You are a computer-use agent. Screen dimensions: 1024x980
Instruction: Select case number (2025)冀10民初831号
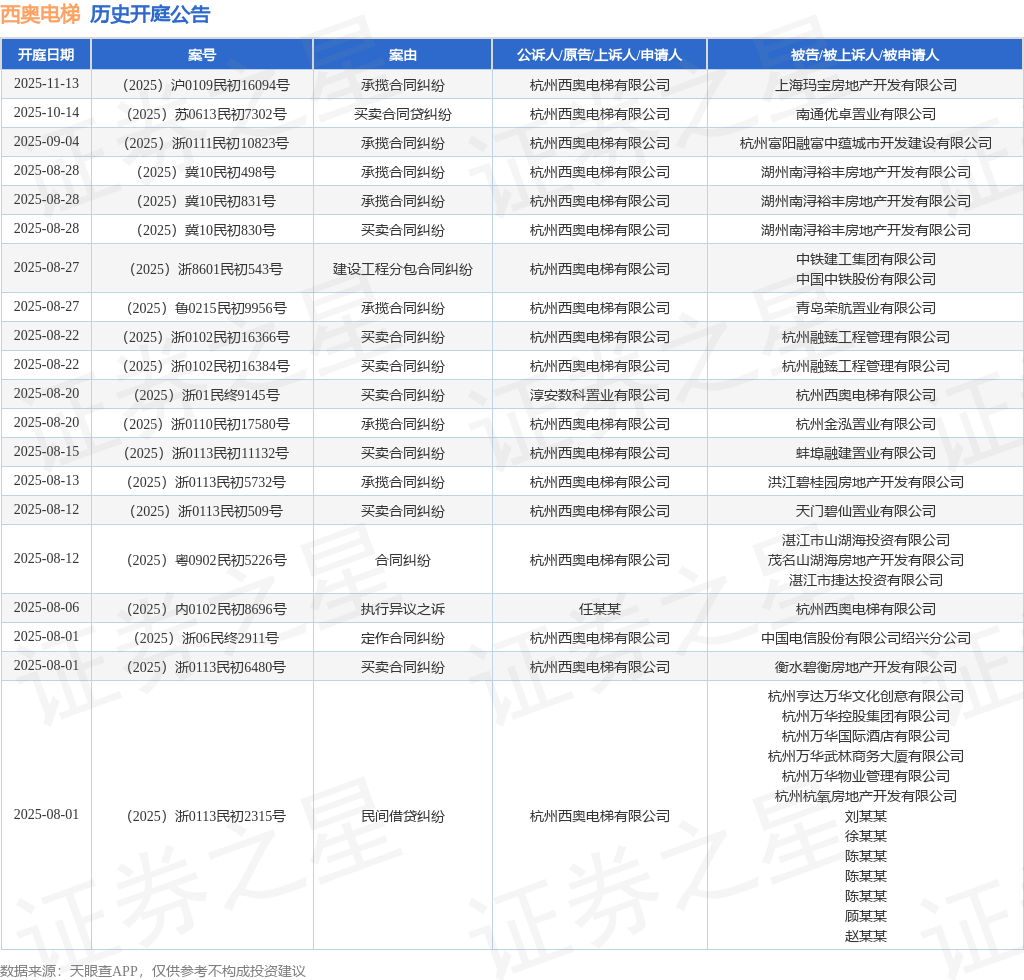coord(206,201)
